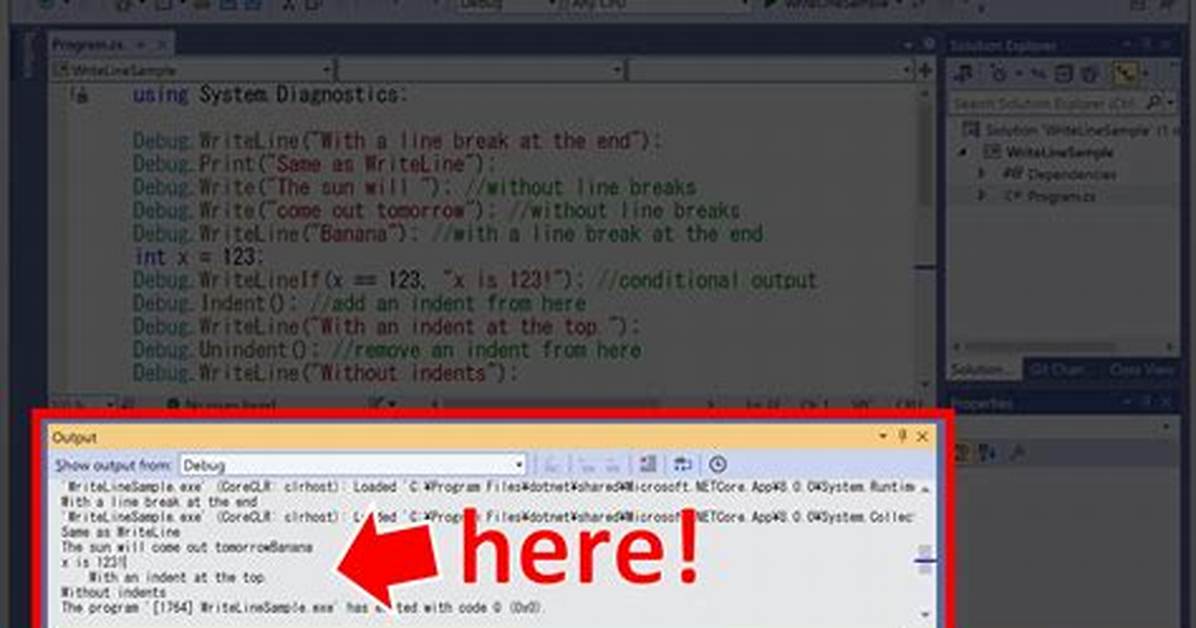This screenshot has height=628, width=1196.
Task: Click the Debug.Print("Same as WriteLine") code line
Action: pos(314,164)
